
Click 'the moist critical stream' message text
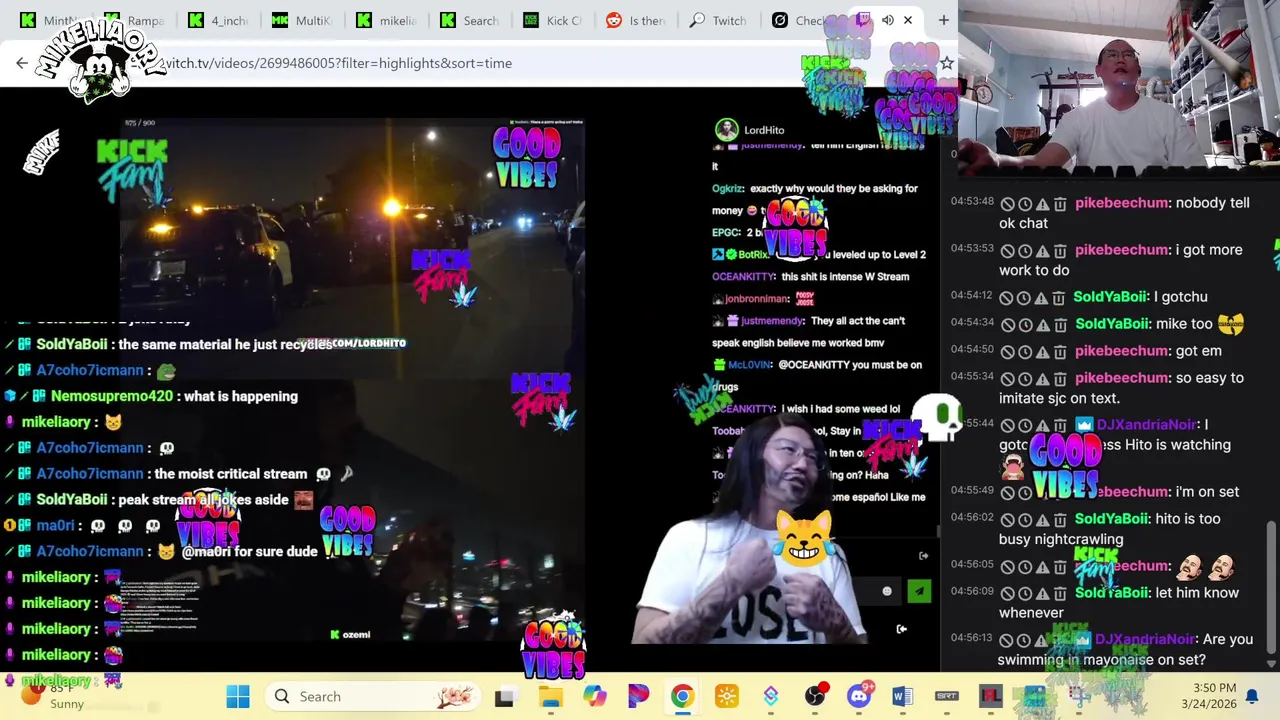(x=231, y=474)
